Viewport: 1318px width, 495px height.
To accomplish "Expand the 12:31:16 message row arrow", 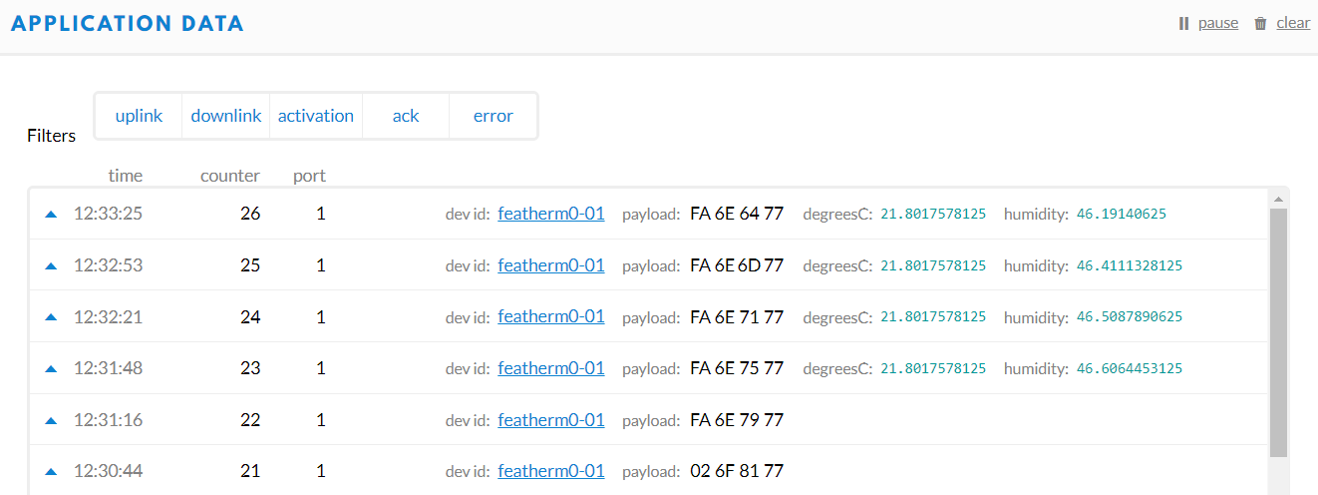I will click(x=51, y=421).
